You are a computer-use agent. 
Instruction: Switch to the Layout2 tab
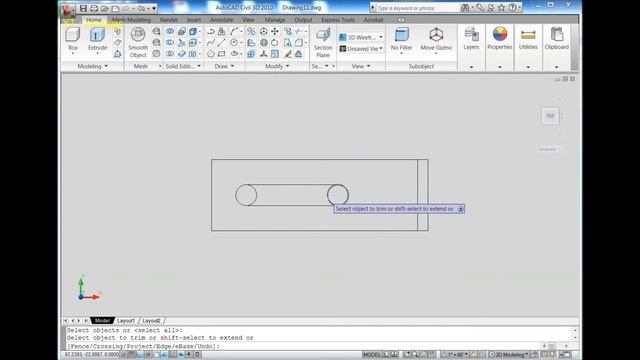click(151, 321)
